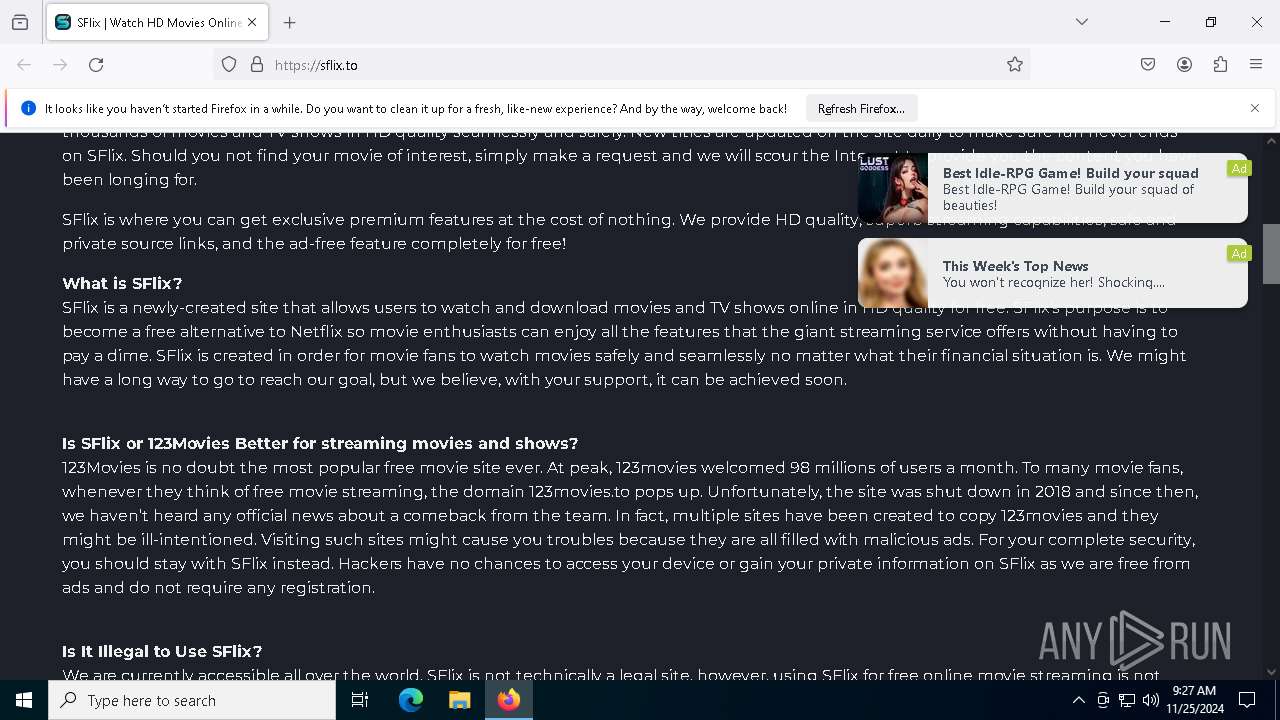Open Task View on taskbar
The height and width of the screenshot is (720, 1280).
click(x=360, y=700)
